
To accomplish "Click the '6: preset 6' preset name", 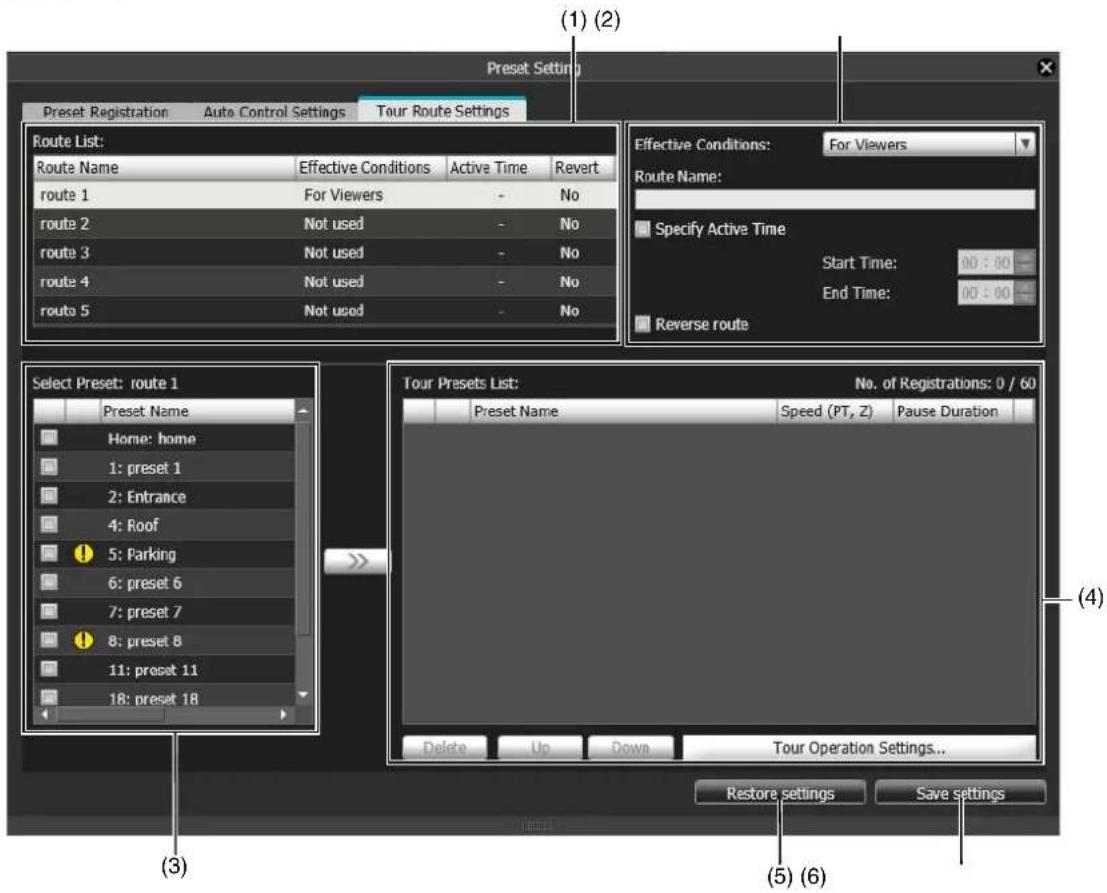I will pos(145,583).
